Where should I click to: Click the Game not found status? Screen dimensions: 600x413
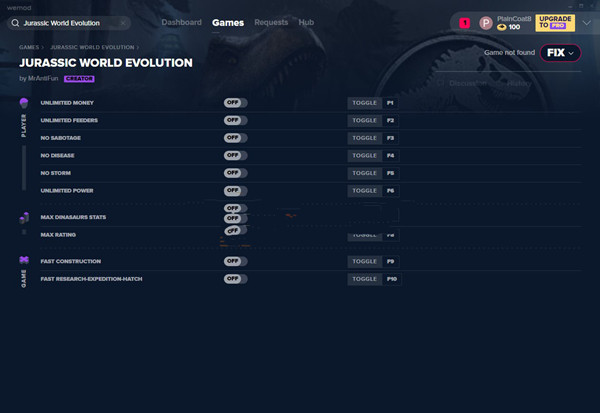(x=509, y=53)
